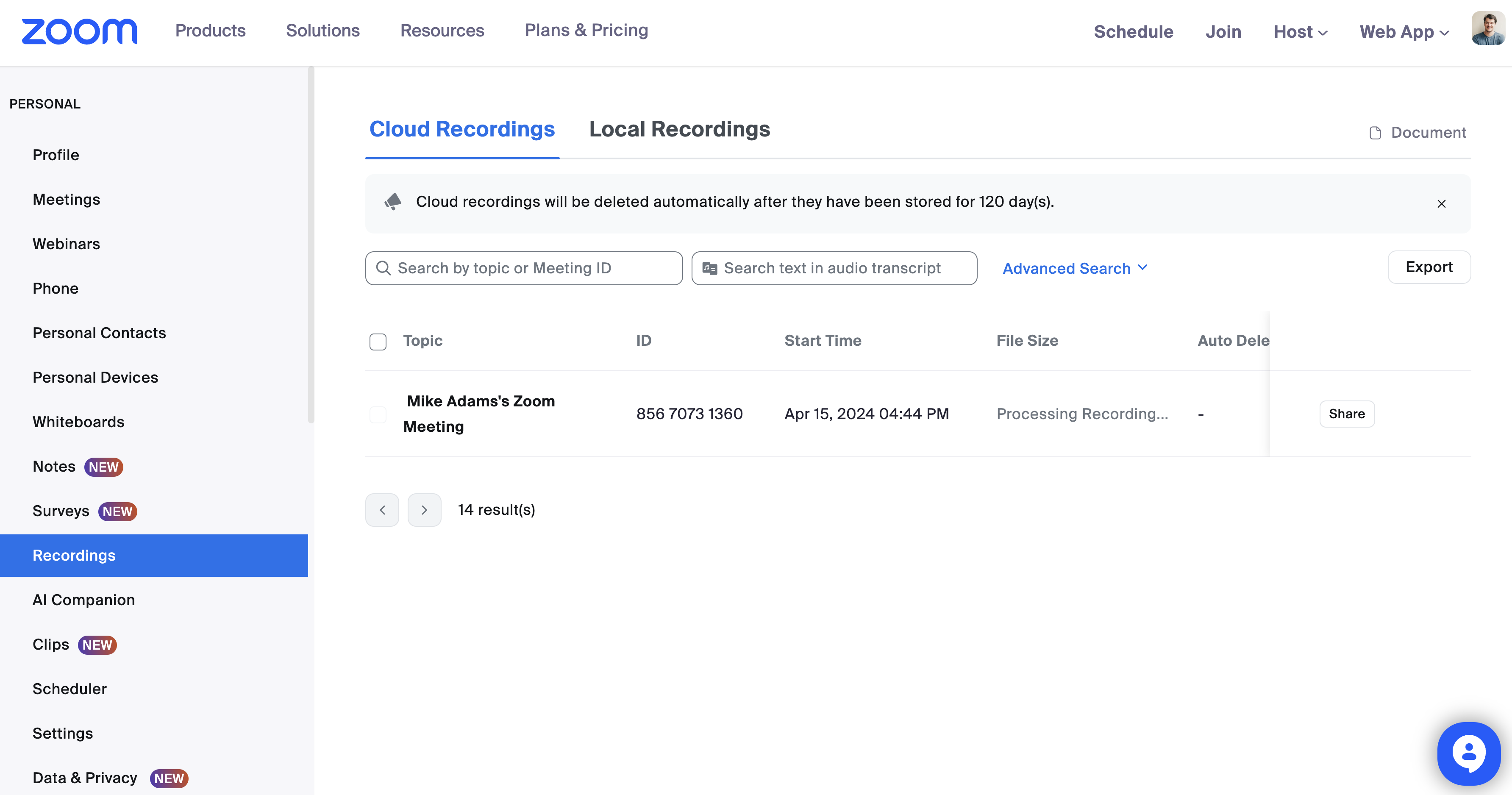
Task: Click the 14 result(s) count
Action: 497,510
